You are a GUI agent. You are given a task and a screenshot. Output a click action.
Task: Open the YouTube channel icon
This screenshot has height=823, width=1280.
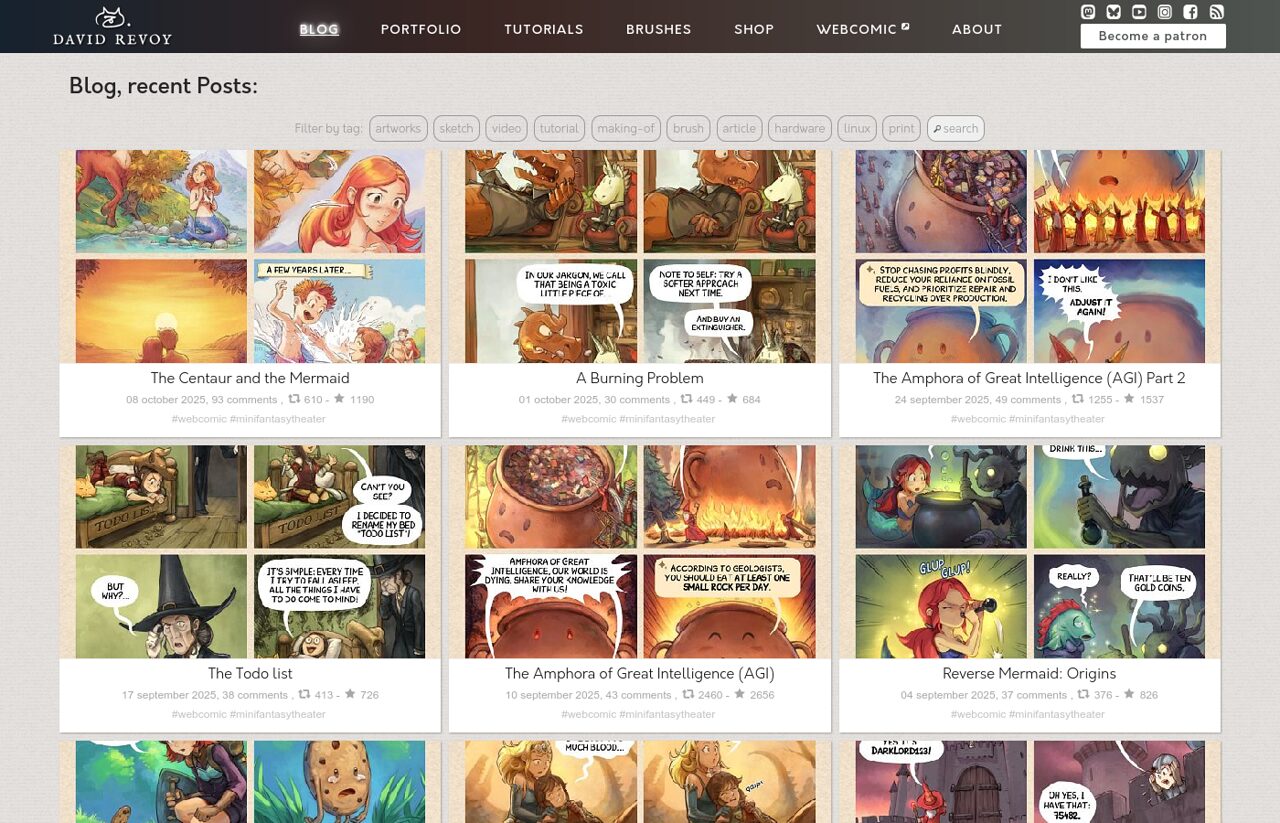[1139, 12]
